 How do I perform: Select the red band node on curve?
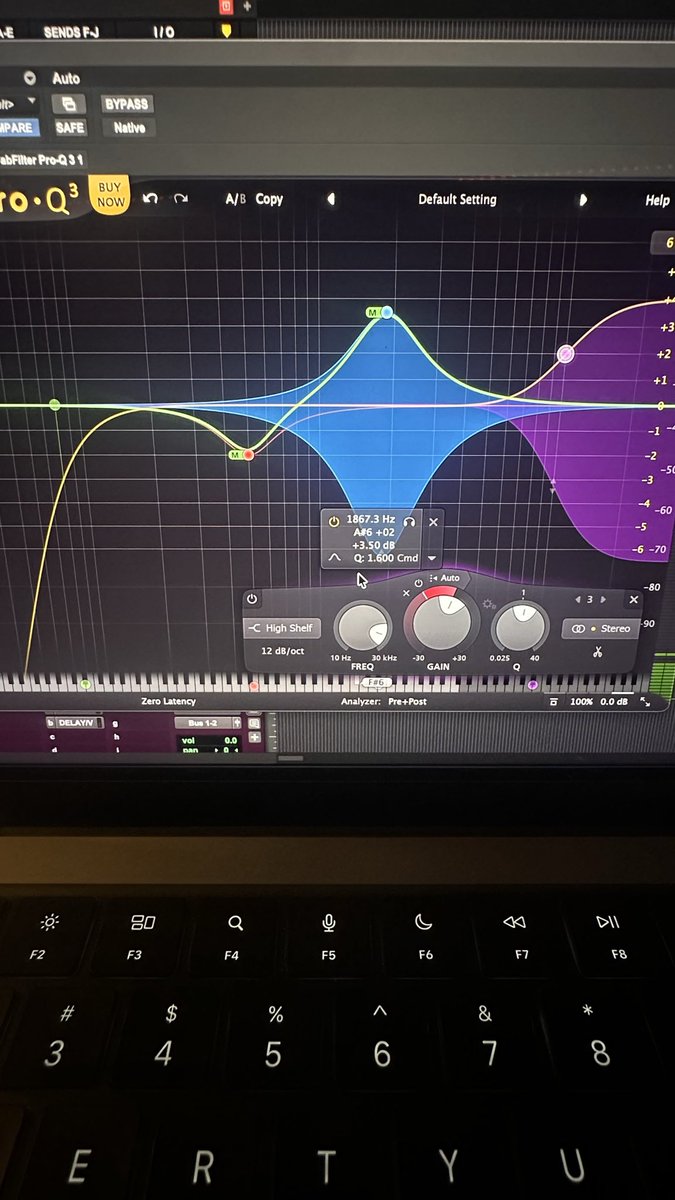[249, 455]
